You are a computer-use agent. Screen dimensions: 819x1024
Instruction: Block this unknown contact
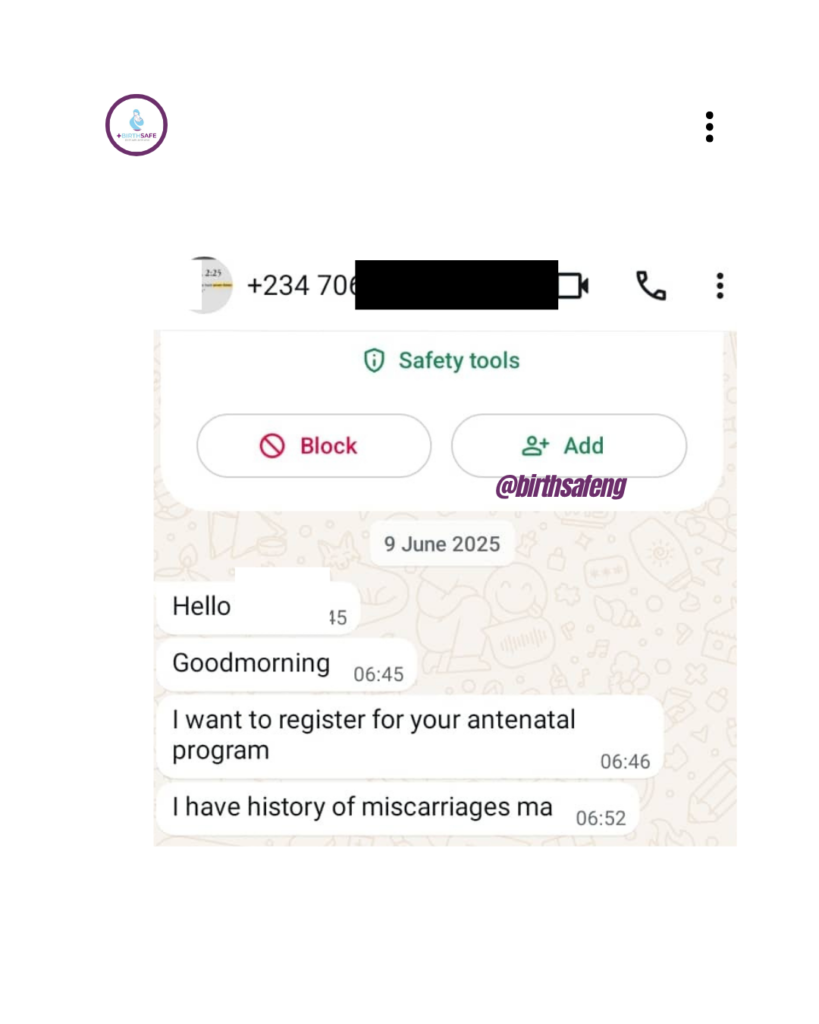314,445
